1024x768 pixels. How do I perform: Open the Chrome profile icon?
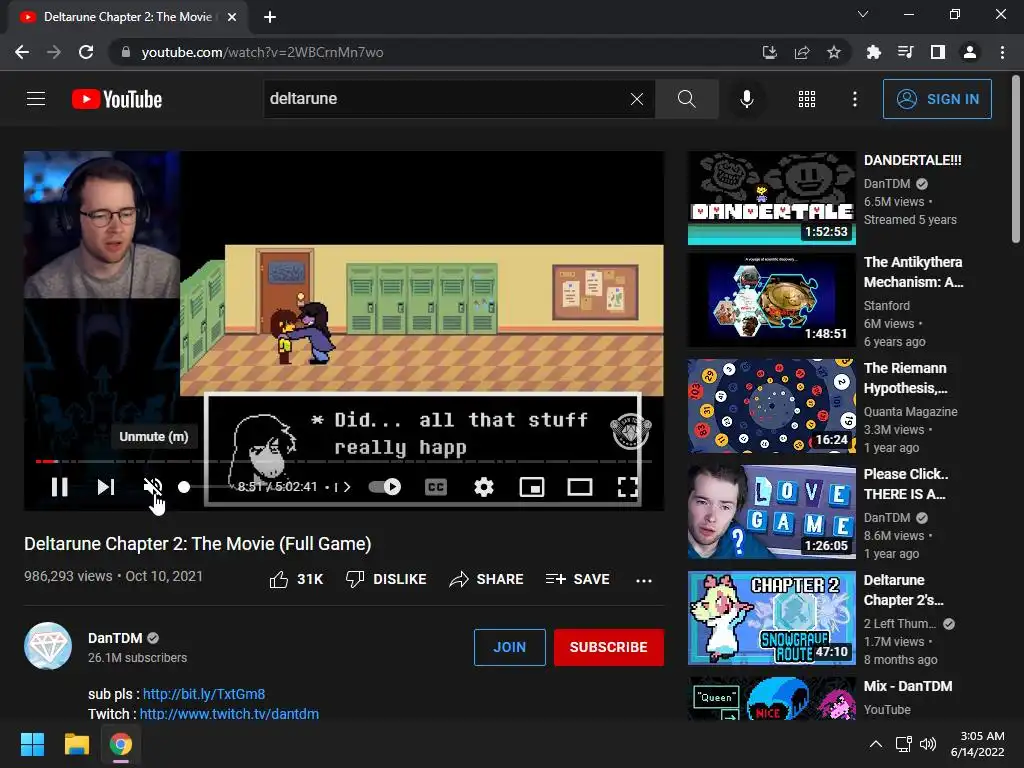point(970,52)
